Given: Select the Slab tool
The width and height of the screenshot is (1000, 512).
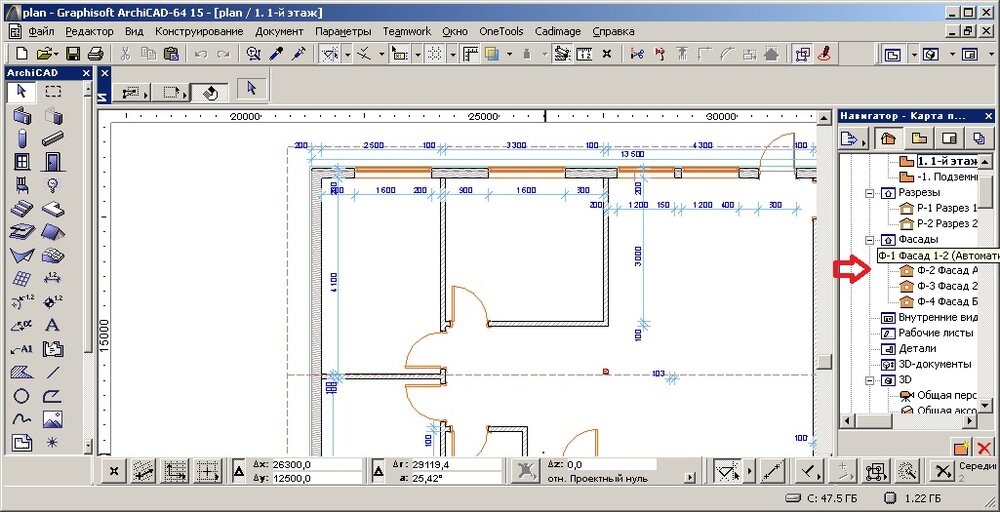Looking at the screenshot, I should (x=53, y=208).
